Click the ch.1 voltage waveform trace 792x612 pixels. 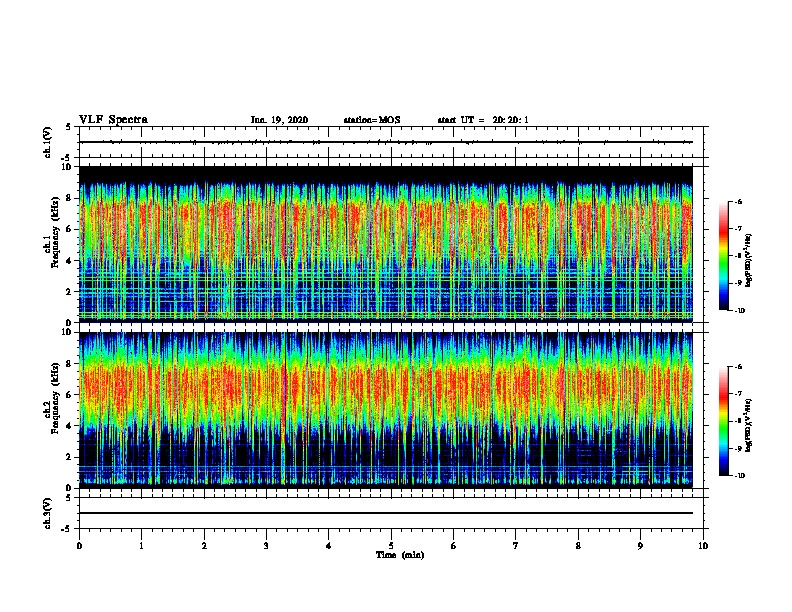[x=386, y=142]
